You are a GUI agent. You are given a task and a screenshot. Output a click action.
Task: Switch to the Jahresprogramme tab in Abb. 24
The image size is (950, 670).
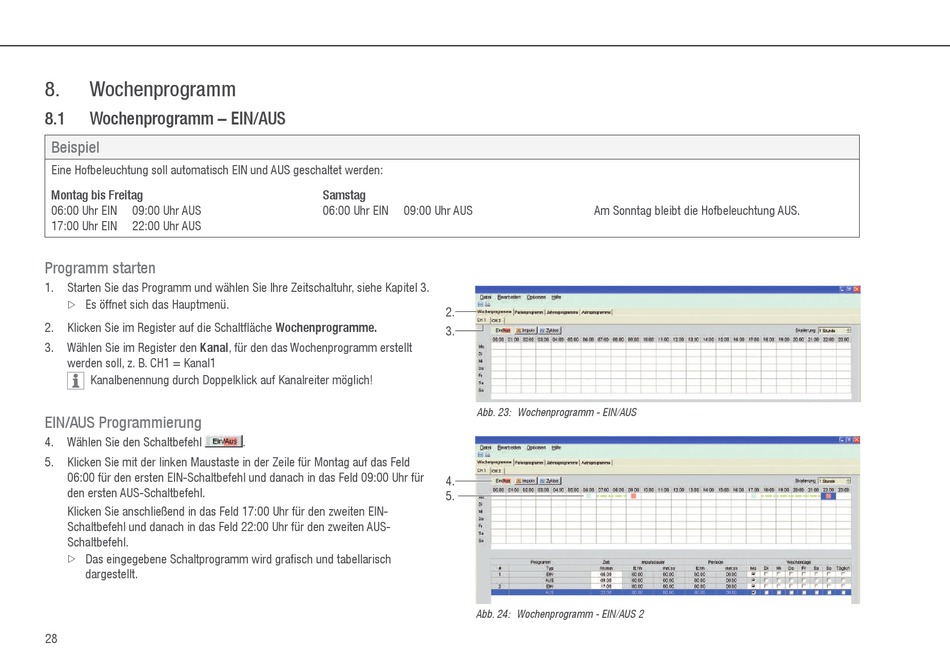tap(562, 462)
